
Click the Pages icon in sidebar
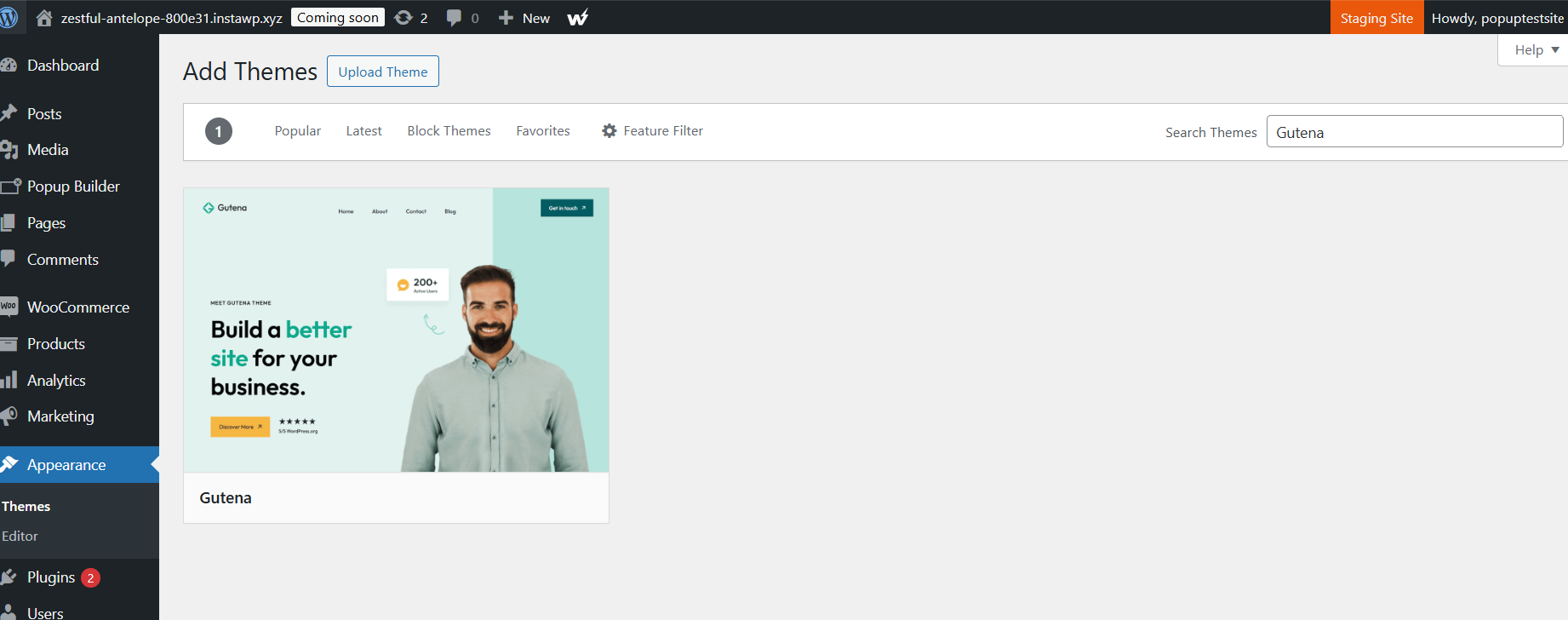coord(8,223)
